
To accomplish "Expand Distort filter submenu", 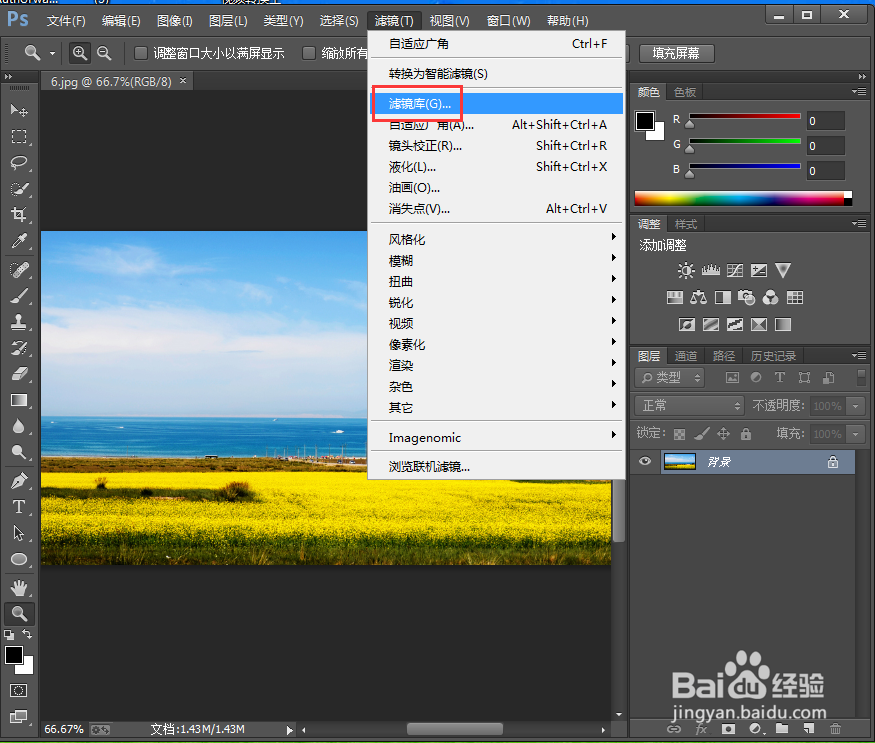I will [x=496, y=281].
